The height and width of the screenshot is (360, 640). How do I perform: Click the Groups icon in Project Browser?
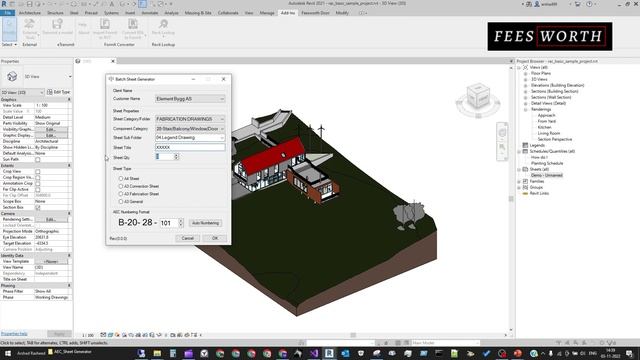525,187
